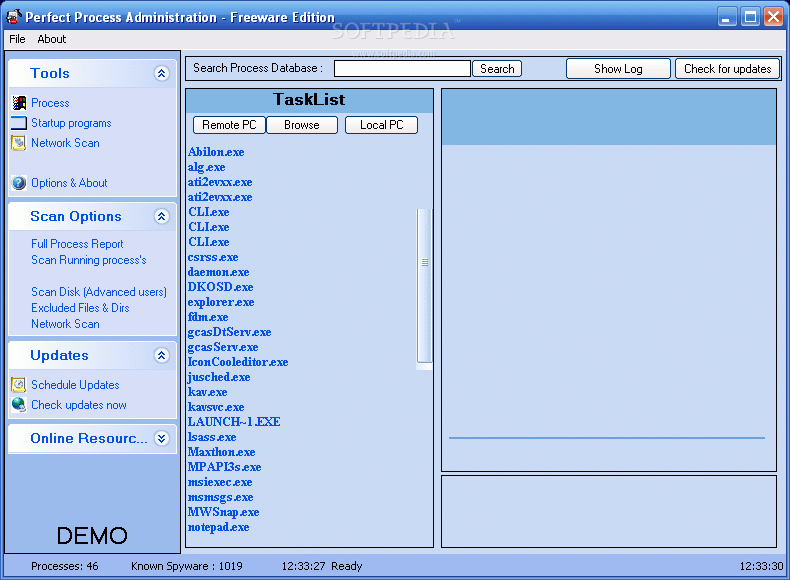The image size is (790, 580).
Task: Click the Remote PC button
Action: pos(229,125)
